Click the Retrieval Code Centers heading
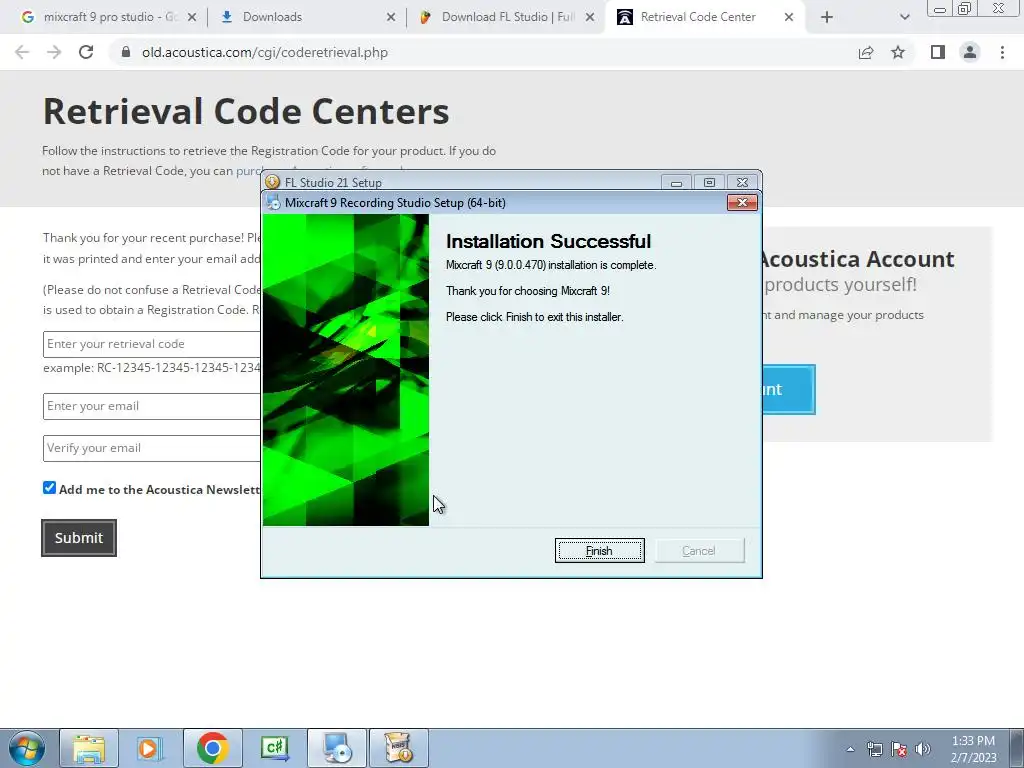The image size is (1024, 768). coord(246,111)
